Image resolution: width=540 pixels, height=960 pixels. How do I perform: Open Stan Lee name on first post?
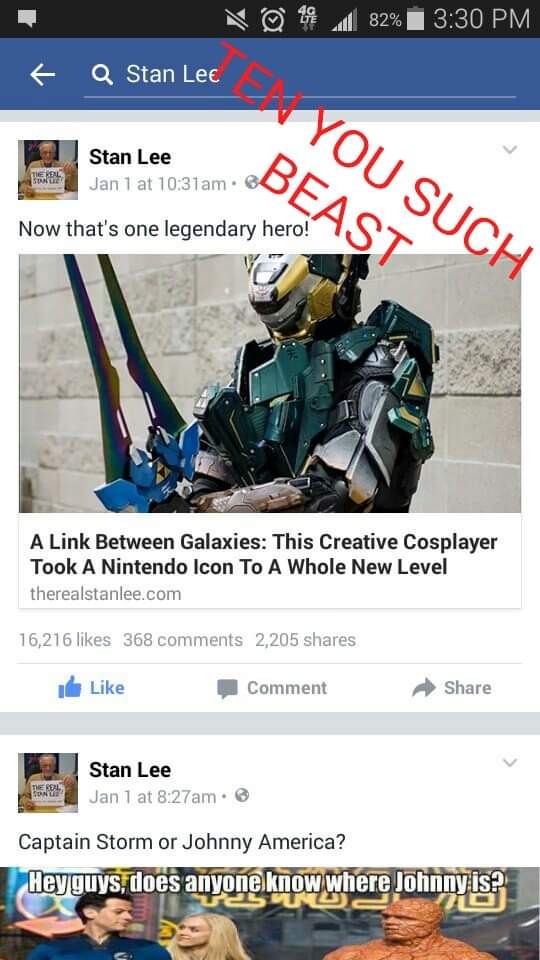point(130,157)
